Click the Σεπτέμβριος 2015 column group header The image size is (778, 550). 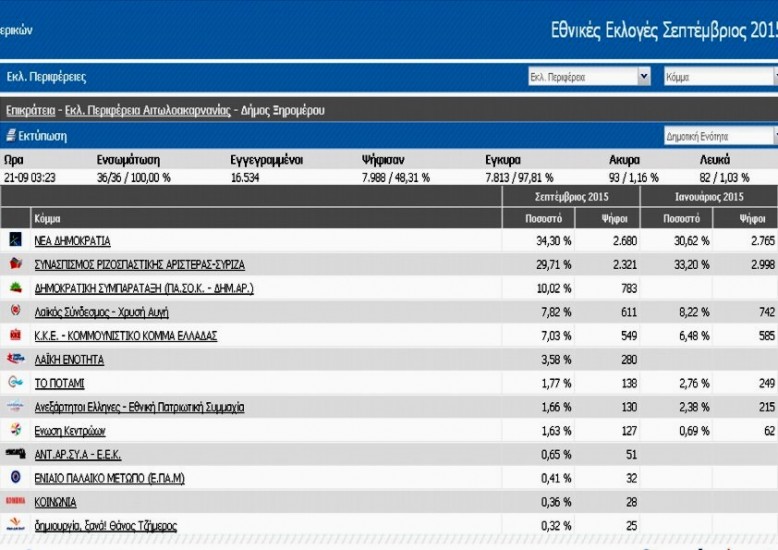[571, 197]
